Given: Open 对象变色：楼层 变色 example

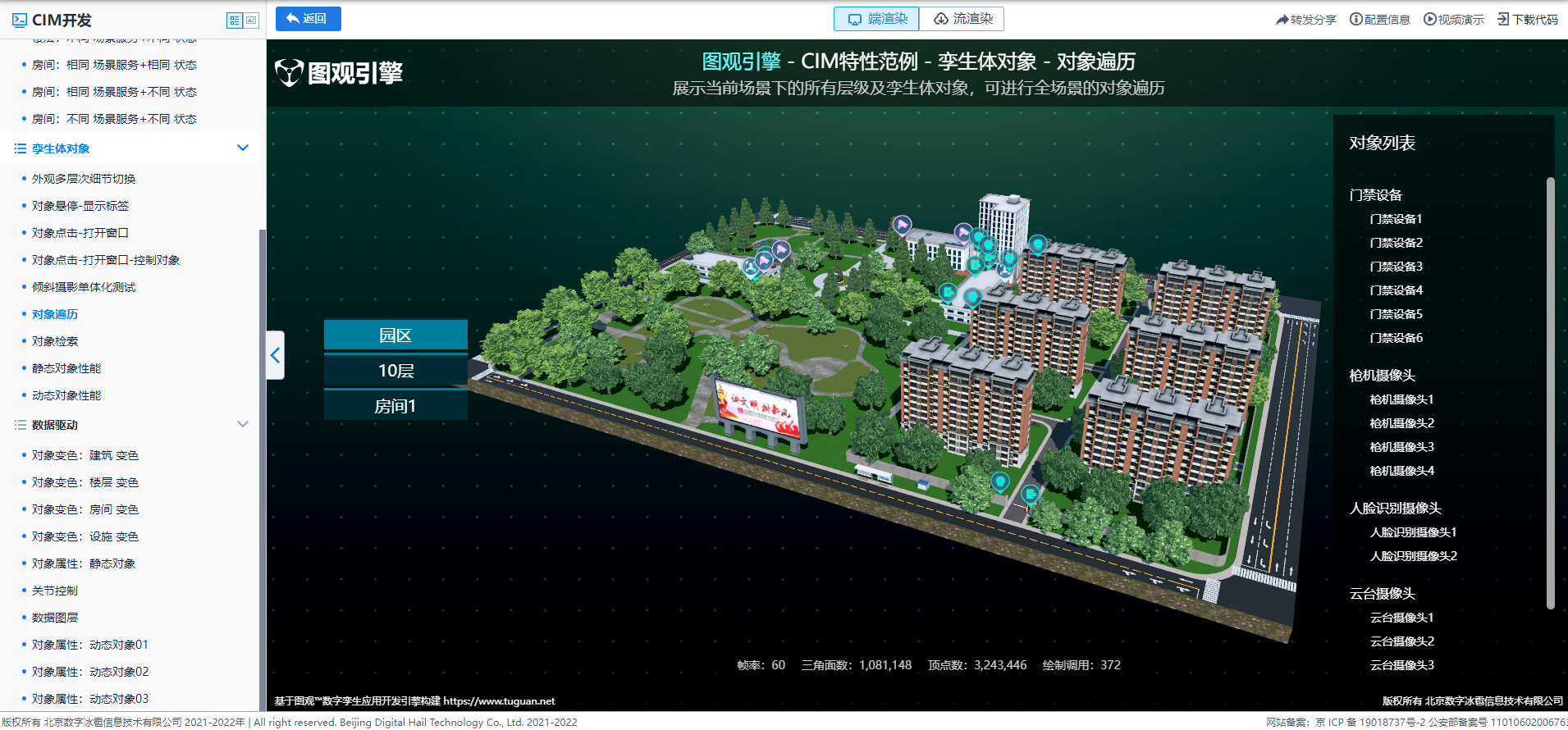Looking at the screenshot, I should 85,482.
